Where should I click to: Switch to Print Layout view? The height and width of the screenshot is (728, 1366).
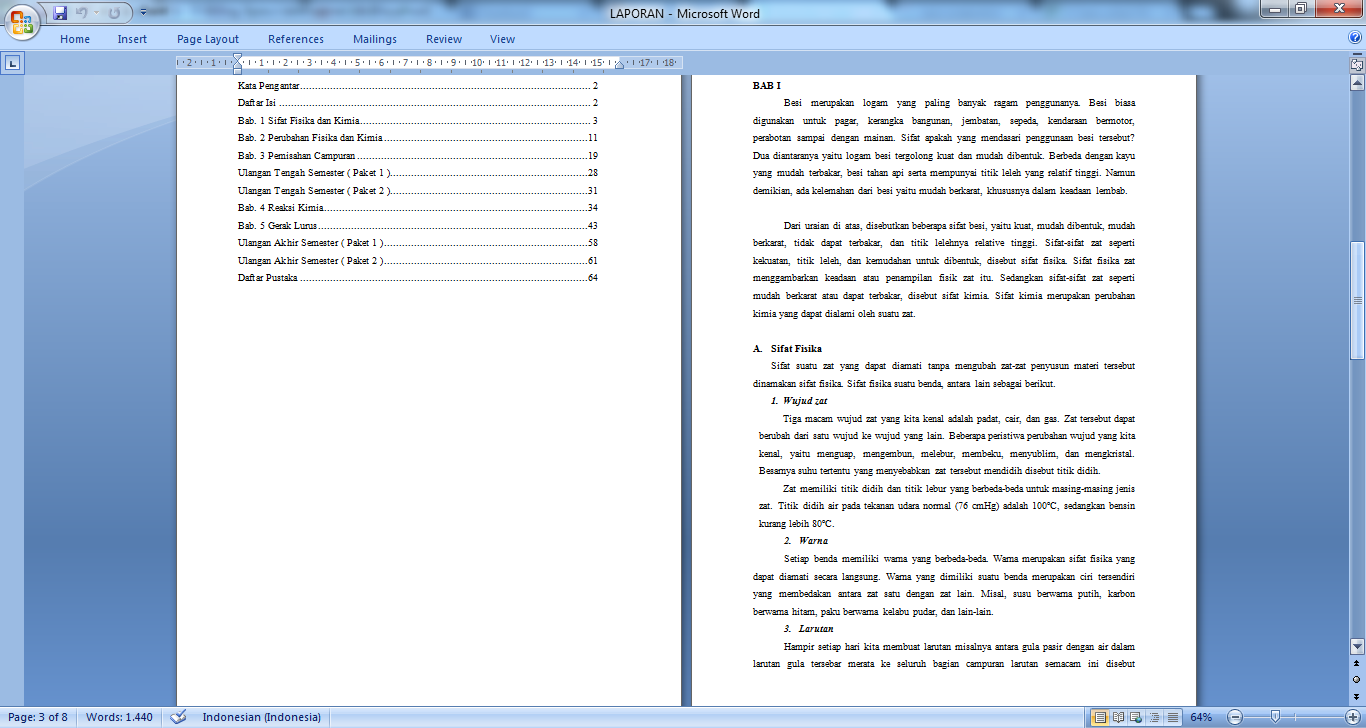click(x=1100, y=717)
